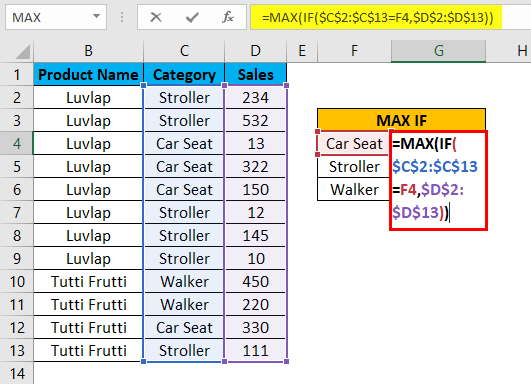Select row 7 header
The image size is (531, 384).
pyautogui.click(x=17, y=213)
